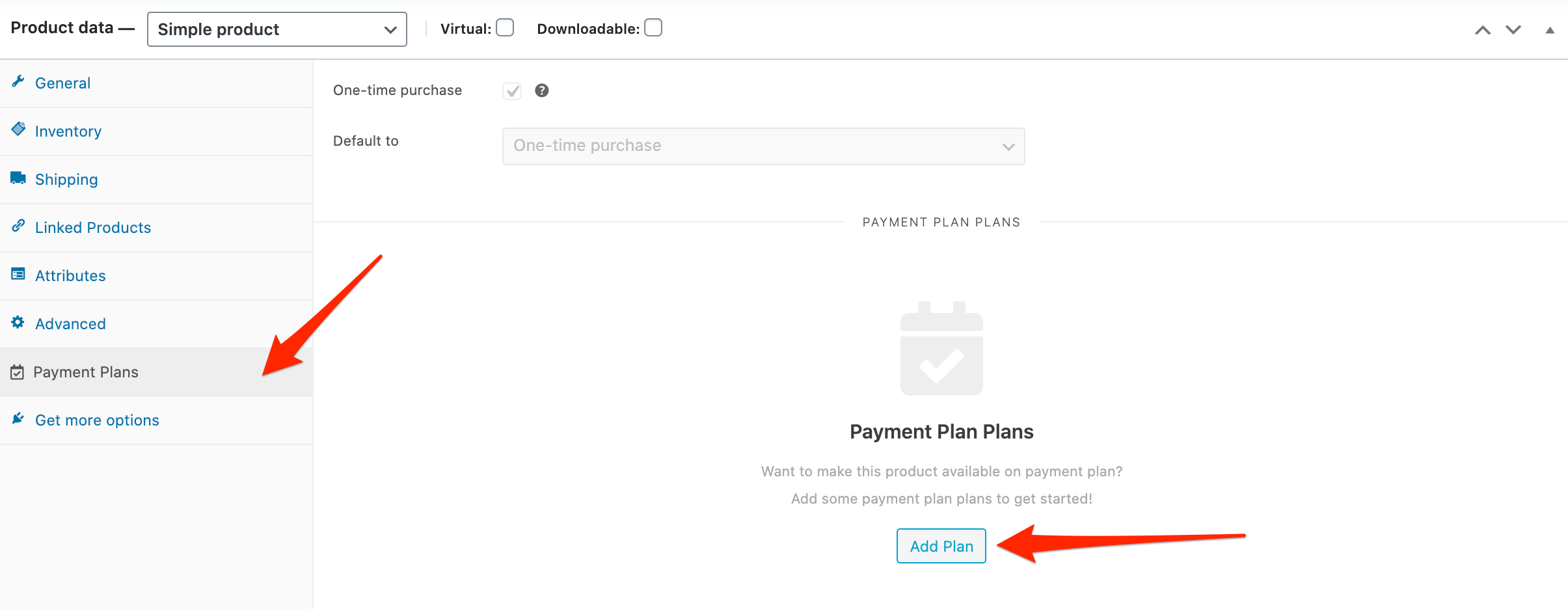Click the Add Plan button
Image resolution: width=1568 pixels, height=609 pixels.
pyautogui.click(x=941, y=546)
